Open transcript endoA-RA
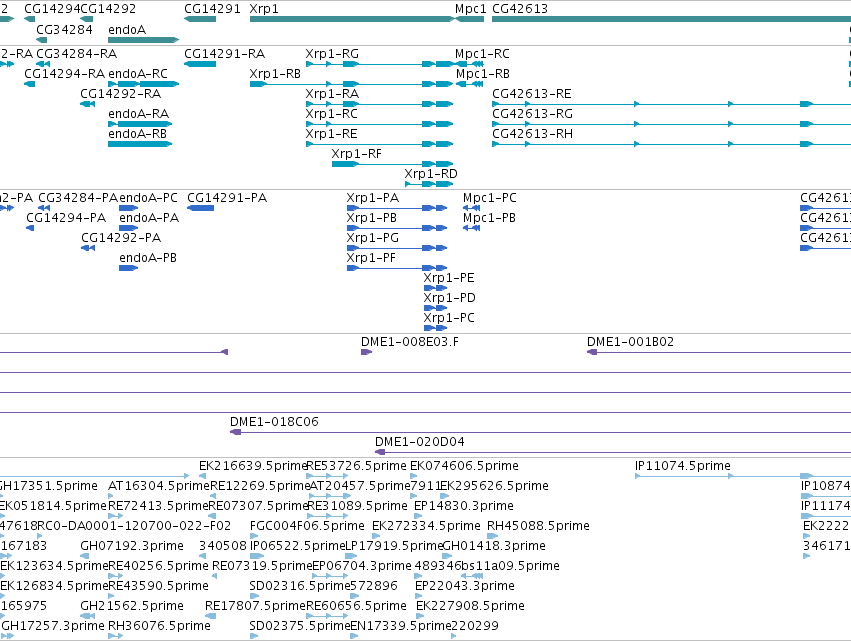 pyautogui.click(x=138, y=114)
